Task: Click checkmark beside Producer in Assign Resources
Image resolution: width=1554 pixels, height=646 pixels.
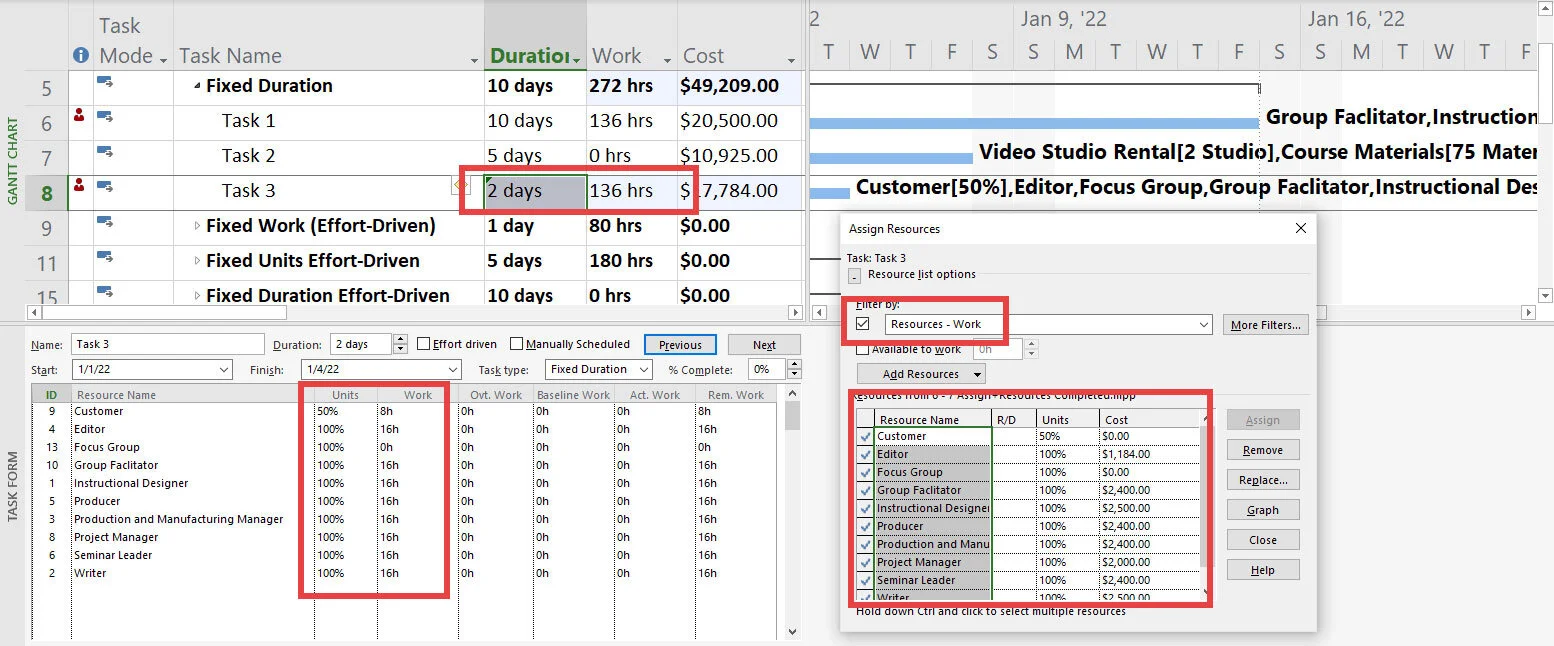Action: [865, 526]
